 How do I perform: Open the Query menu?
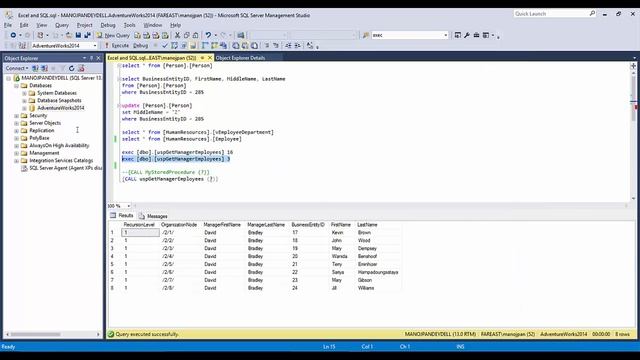tap(62, 25)
